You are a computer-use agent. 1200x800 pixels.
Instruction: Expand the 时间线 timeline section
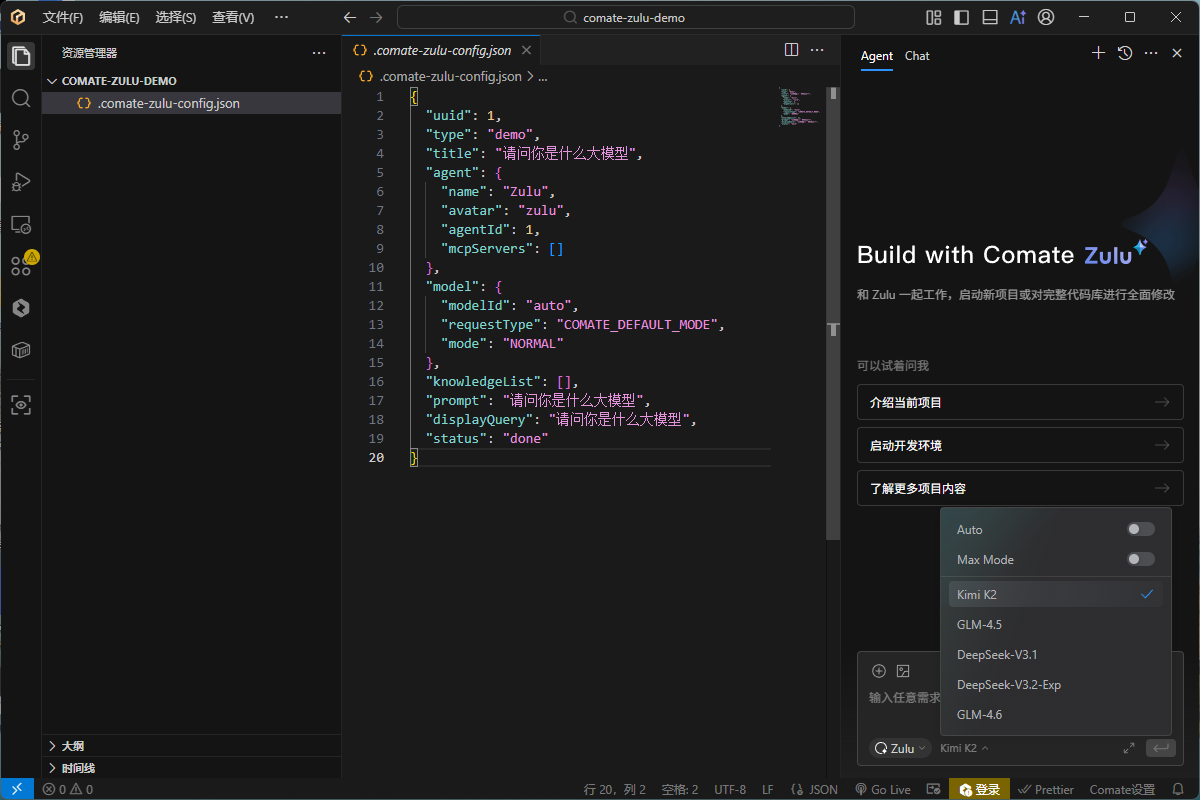click(x=191, y=768)
